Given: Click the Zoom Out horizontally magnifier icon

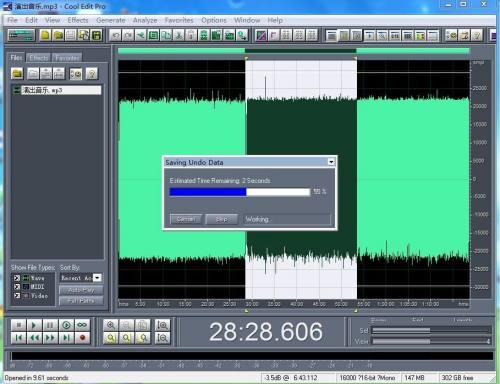Looking at the screenshot, I should point(126,325).
